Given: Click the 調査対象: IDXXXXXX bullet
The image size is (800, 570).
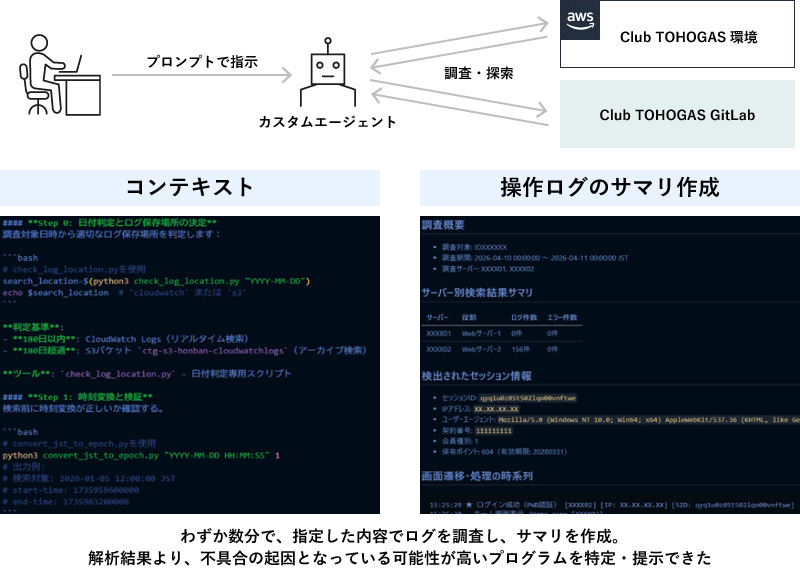Looking at the screenshot, I should tap(474, 247).
